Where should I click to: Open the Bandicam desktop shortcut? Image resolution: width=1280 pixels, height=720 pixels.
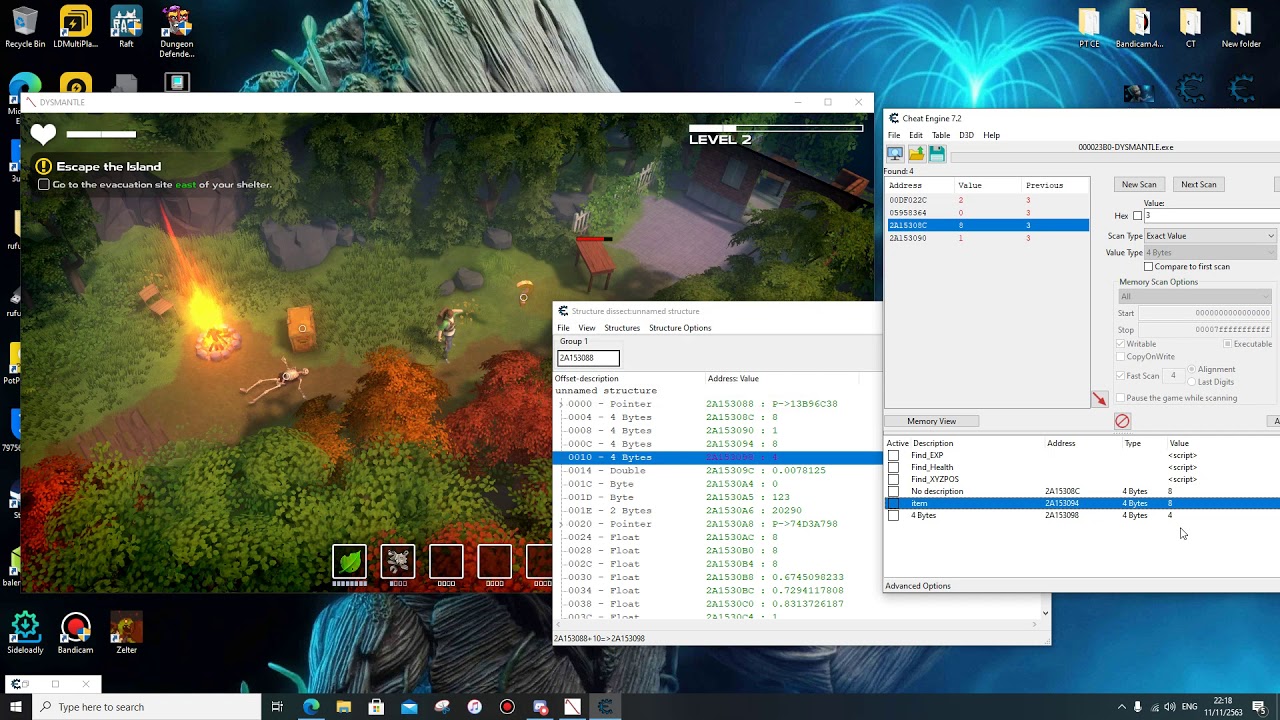[x=75, y=634]
